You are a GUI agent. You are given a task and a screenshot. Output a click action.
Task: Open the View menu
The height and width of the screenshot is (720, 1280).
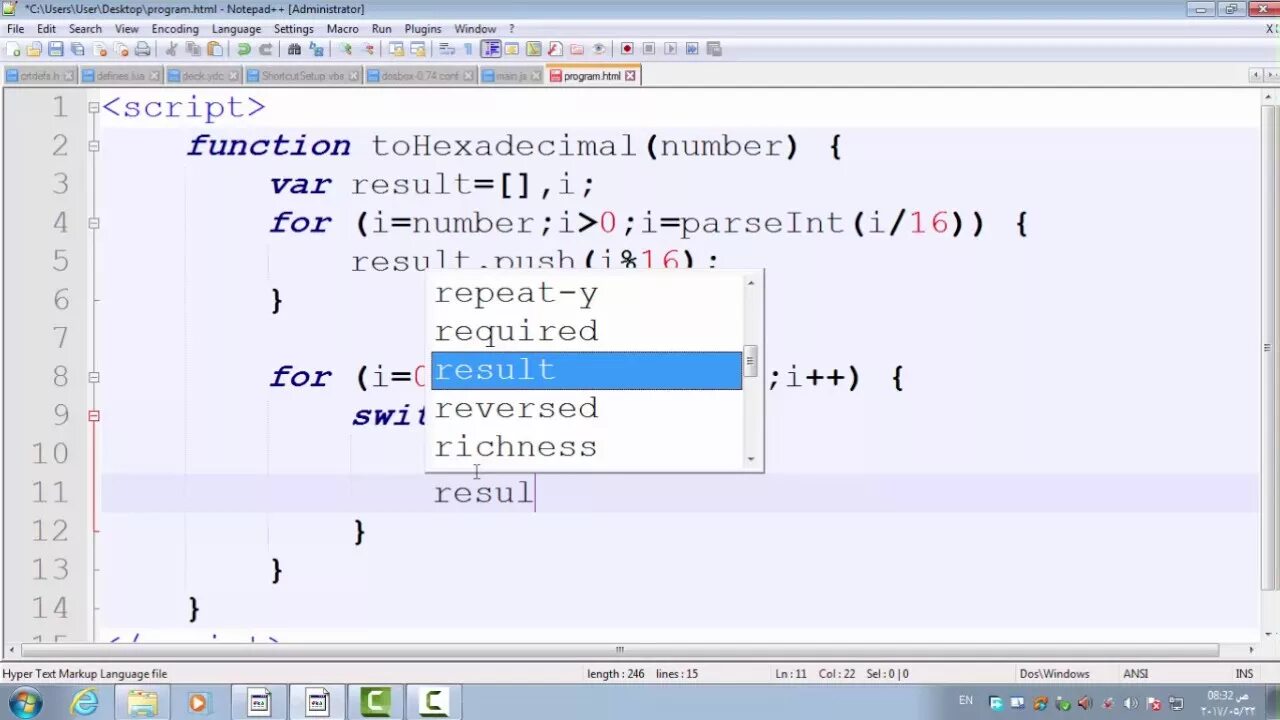[127, 29]
